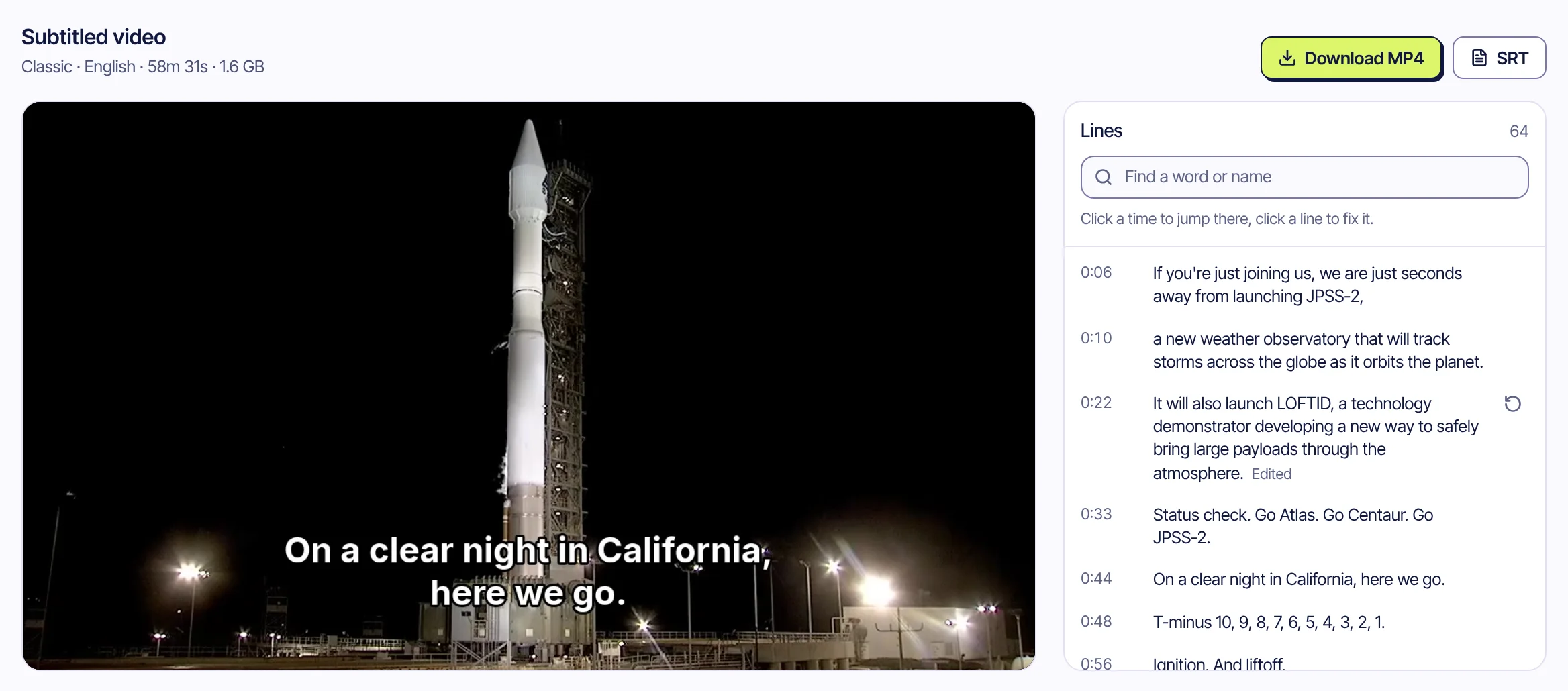Jump to timestamp 0:44
Screen dimensions: 1568x691
tap(1096, 578)
